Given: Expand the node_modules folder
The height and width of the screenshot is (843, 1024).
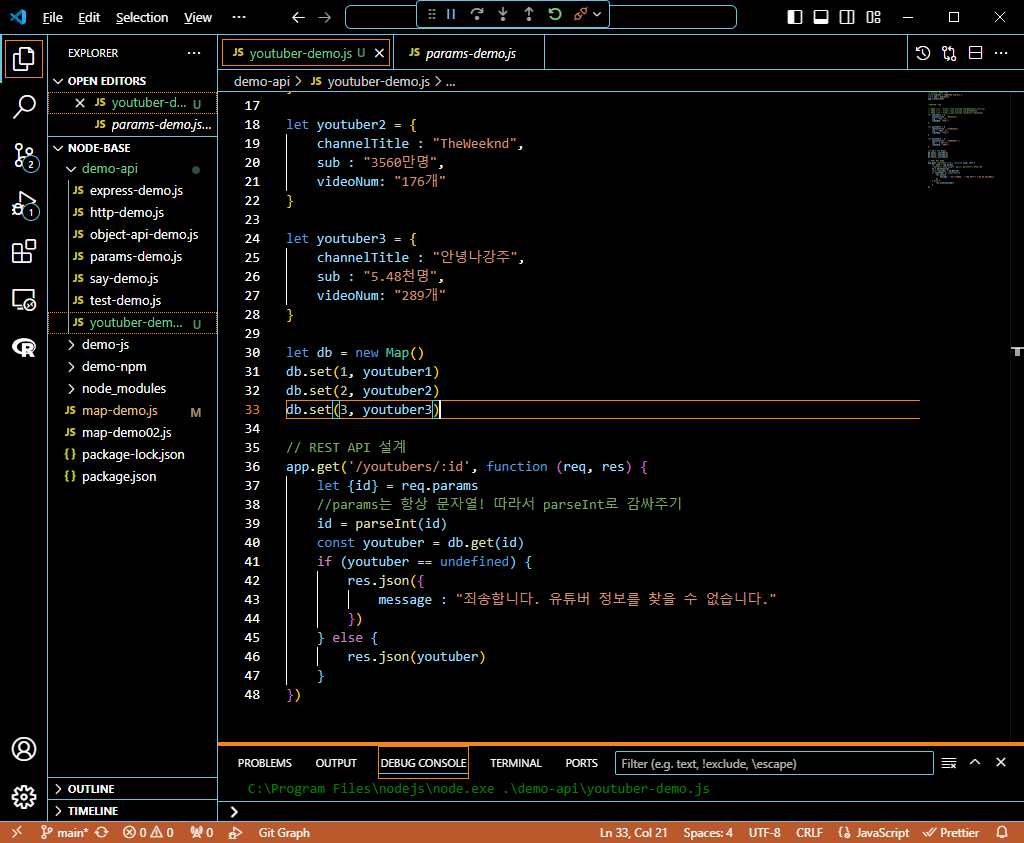Looking at the screenshot, I should (x=133, y=389).
